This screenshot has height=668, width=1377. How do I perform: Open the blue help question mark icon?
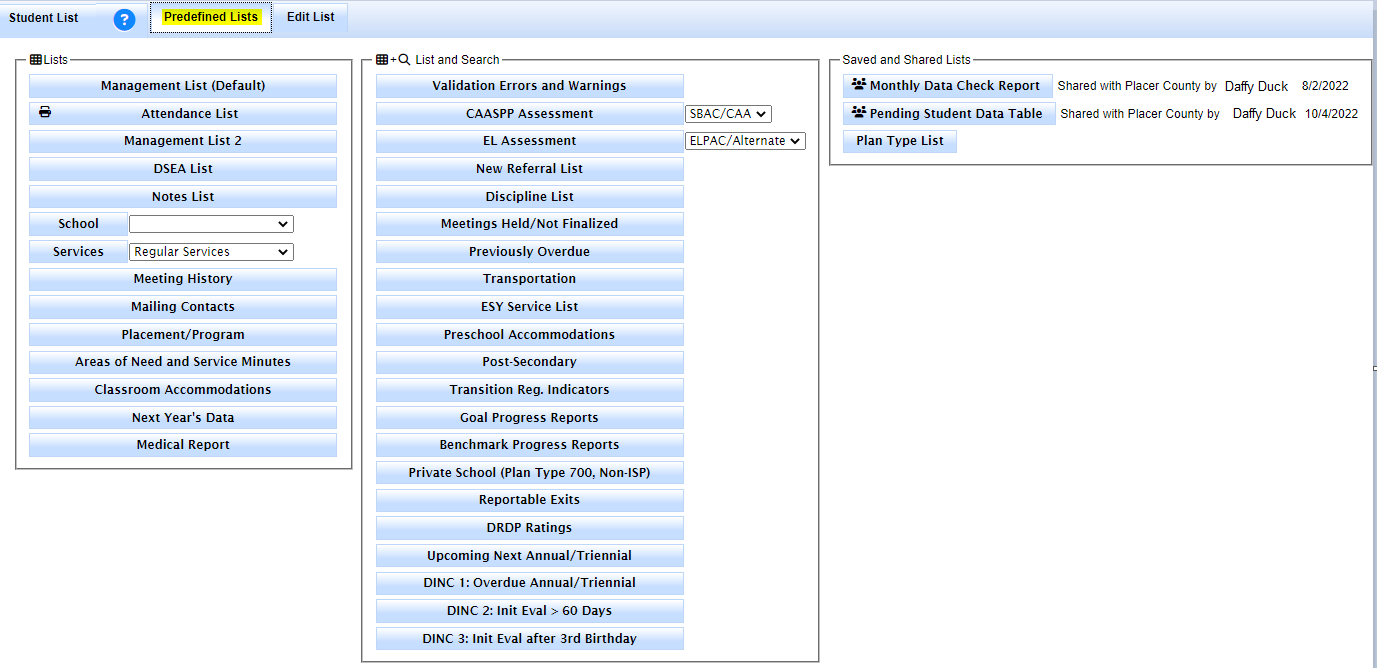coord(123,19)
